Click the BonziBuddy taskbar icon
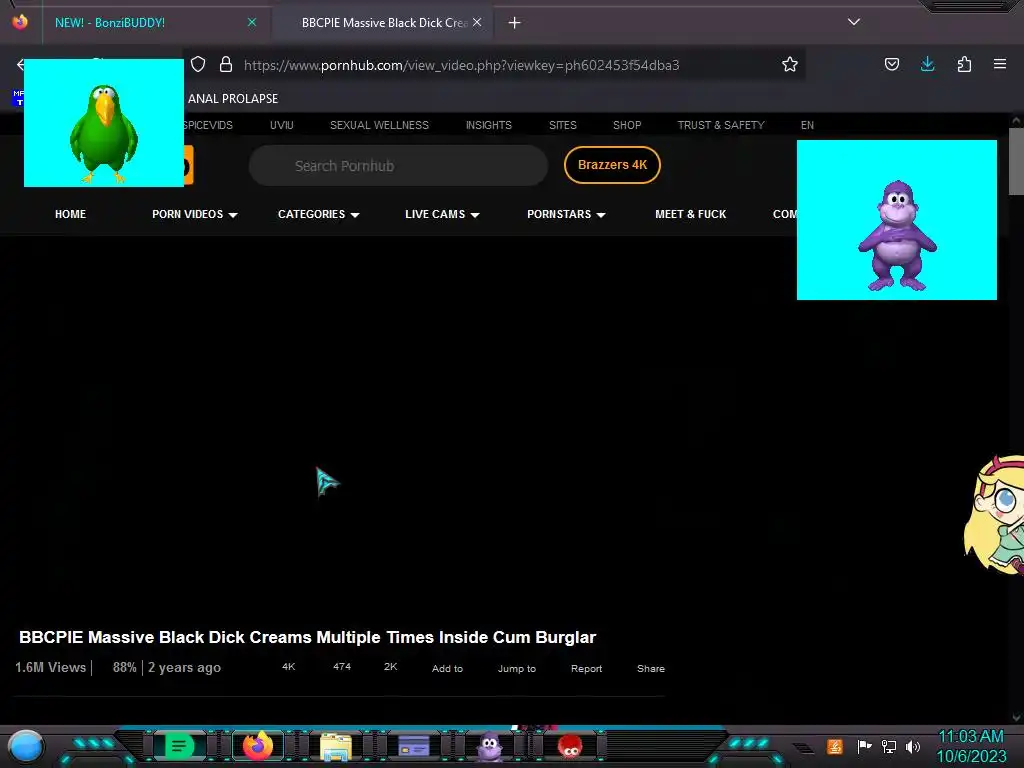 [490, 746]
